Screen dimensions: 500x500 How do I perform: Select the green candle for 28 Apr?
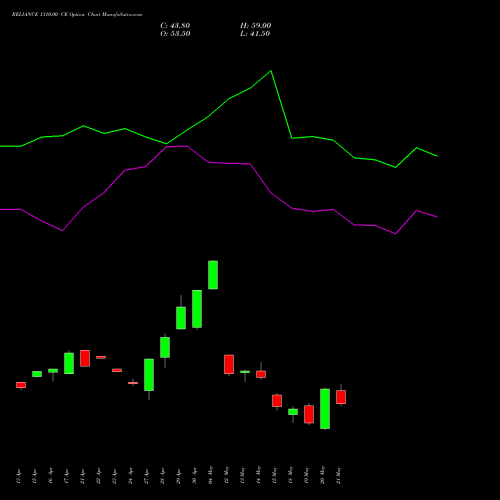165,347
